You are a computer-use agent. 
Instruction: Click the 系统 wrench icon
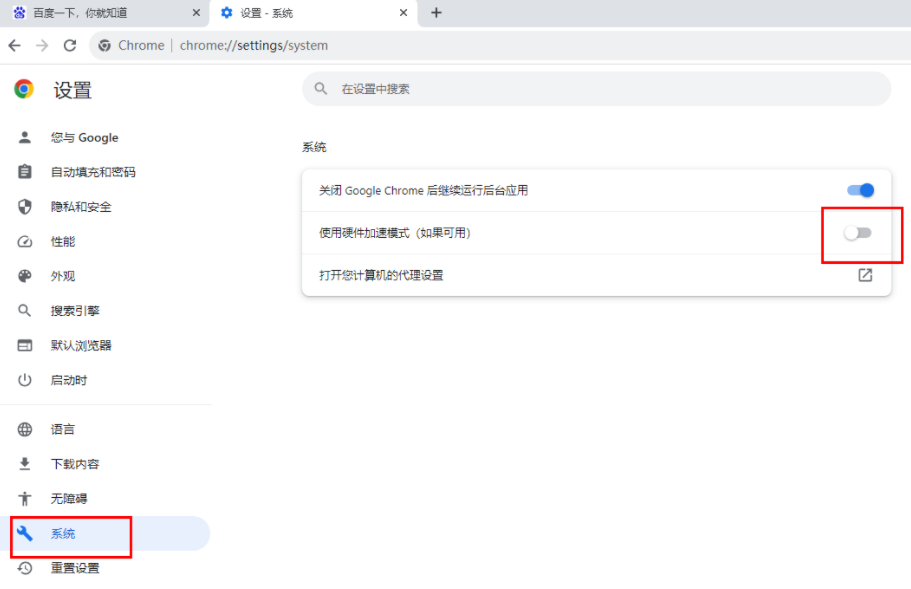pyautogui.click(x=24, y=533)
